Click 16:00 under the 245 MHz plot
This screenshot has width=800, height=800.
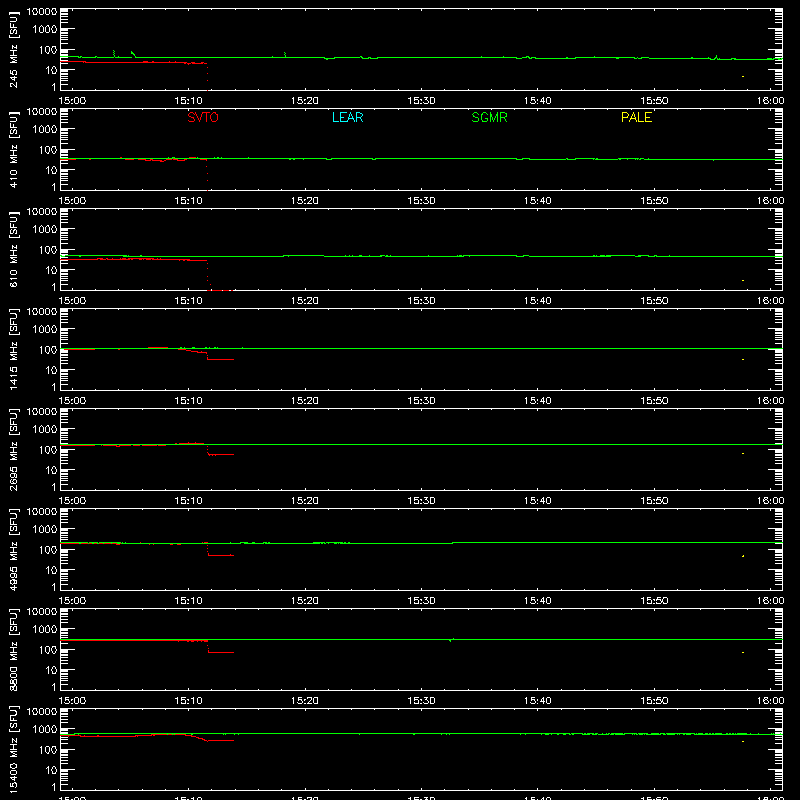coord(770,101)
